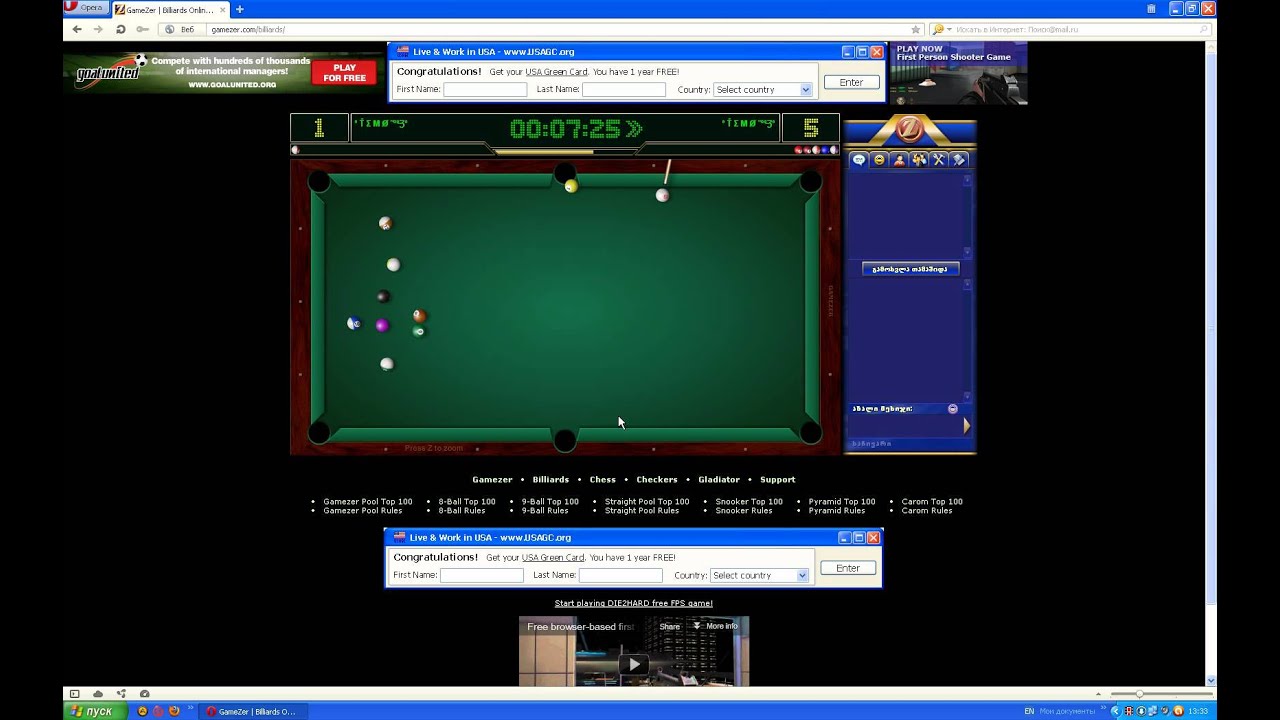
Task: Open the smiley emoticons tab in the side panel
Action: pos(879,159)
